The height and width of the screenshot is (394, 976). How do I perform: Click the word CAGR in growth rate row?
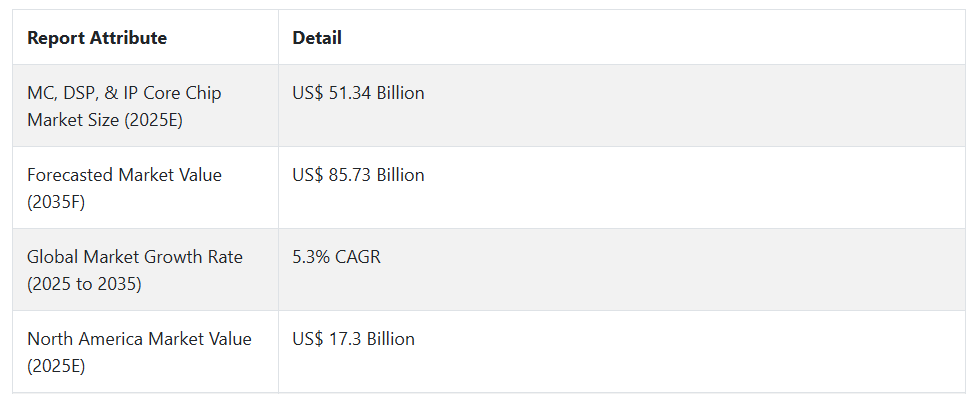coord(358,257)
